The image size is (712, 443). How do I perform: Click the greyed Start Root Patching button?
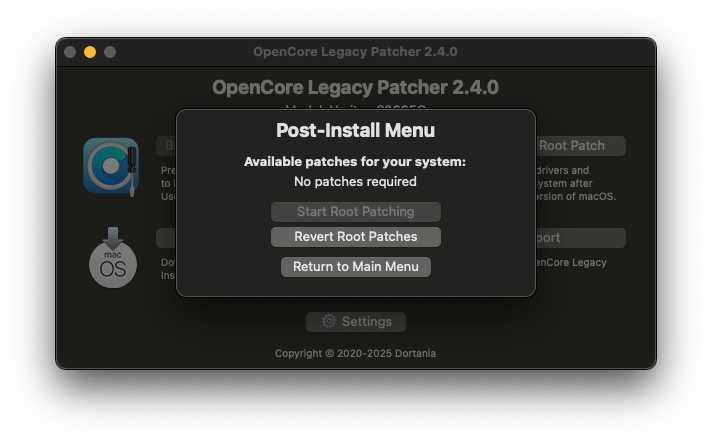pos(356,212)
